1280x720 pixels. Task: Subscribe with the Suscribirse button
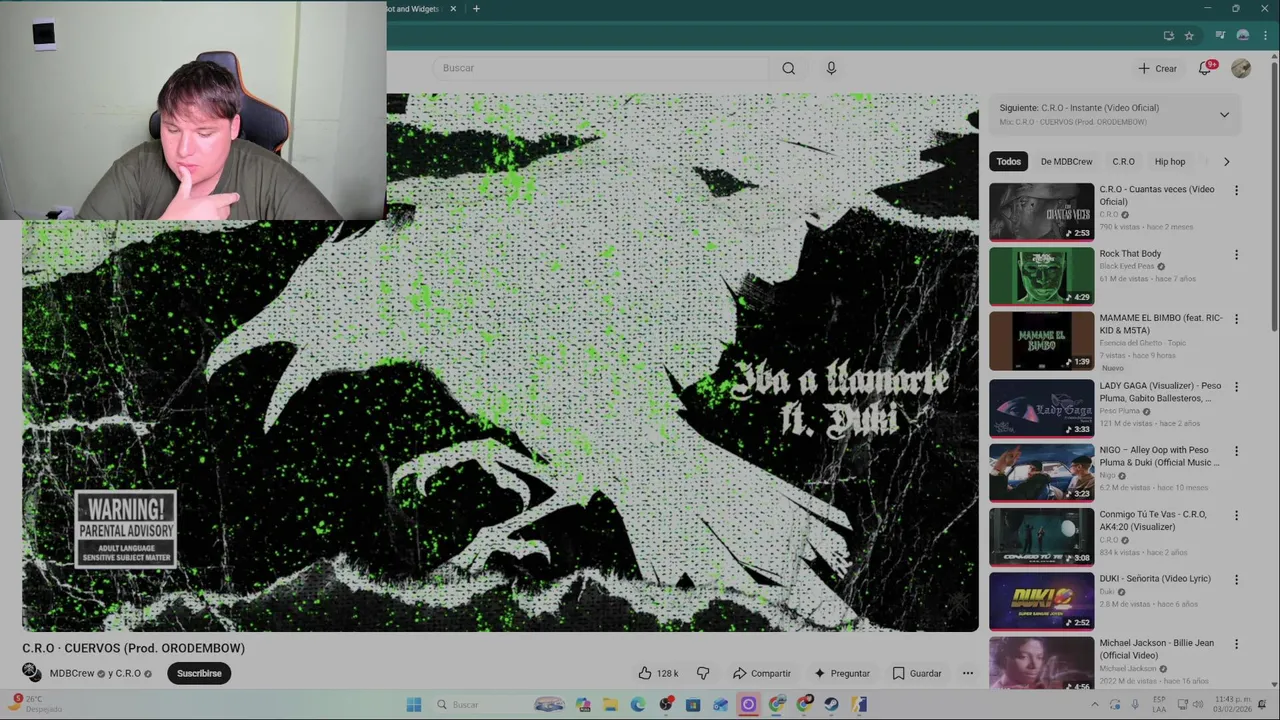199,673
